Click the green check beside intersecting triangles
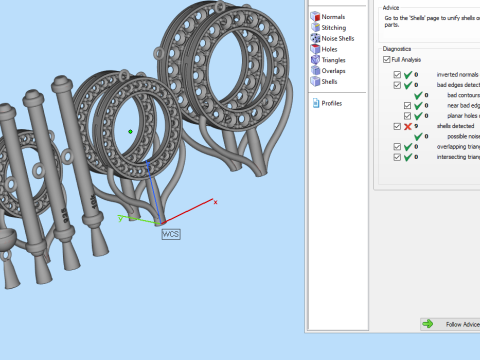 (407, 157)
